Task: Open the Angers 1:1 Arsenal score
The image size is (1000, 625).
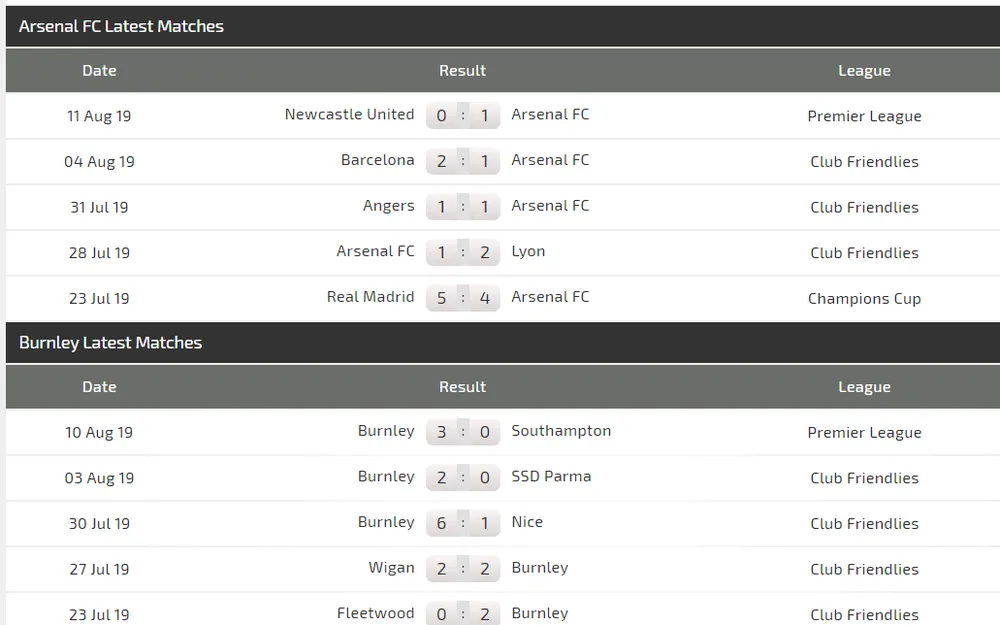Action: click(463, 207)
